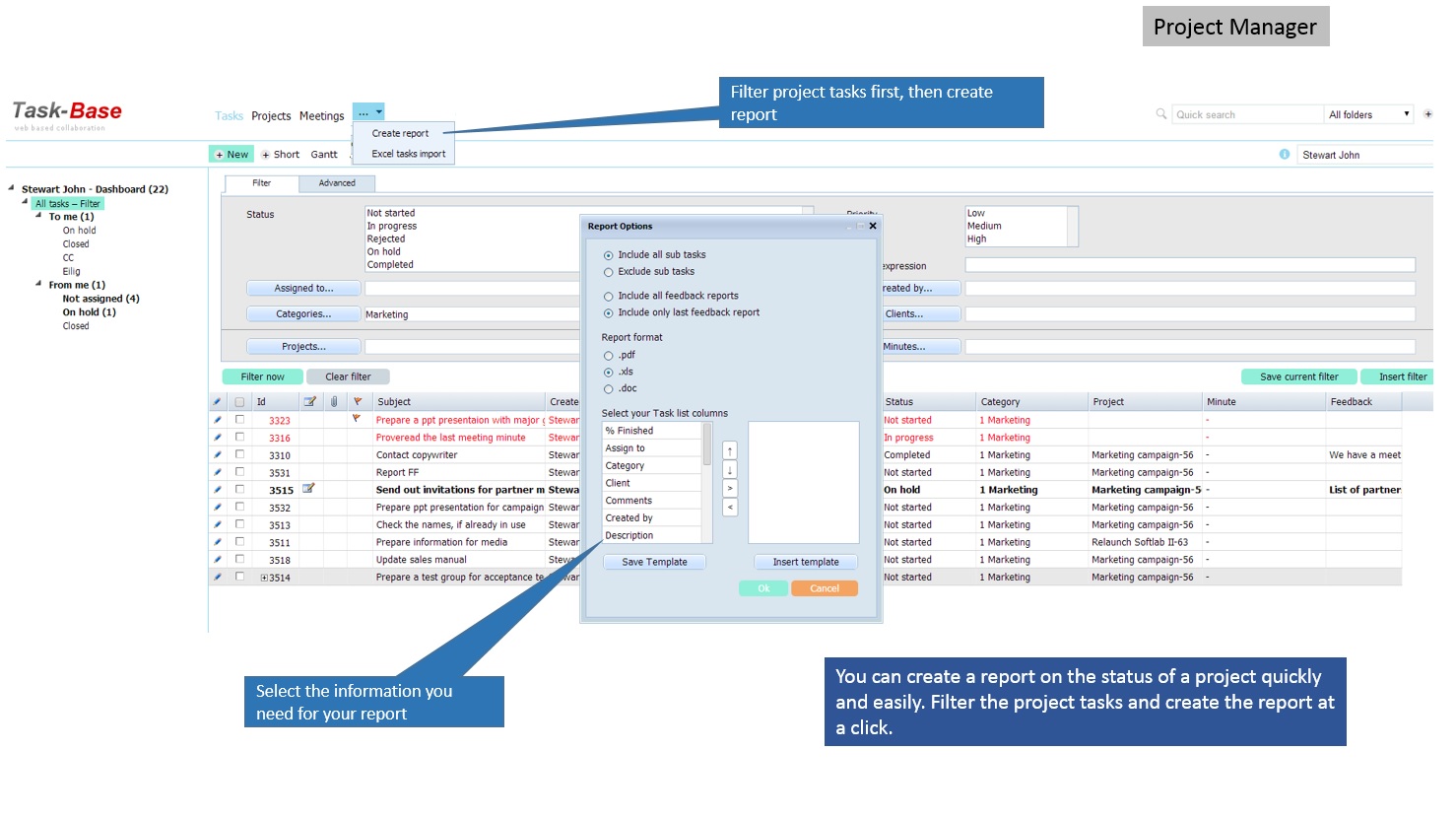Image resolution: width=1456 pixels, height=820 pixels.
Task: Expand subtasks of task 3514
Action: 264,578
